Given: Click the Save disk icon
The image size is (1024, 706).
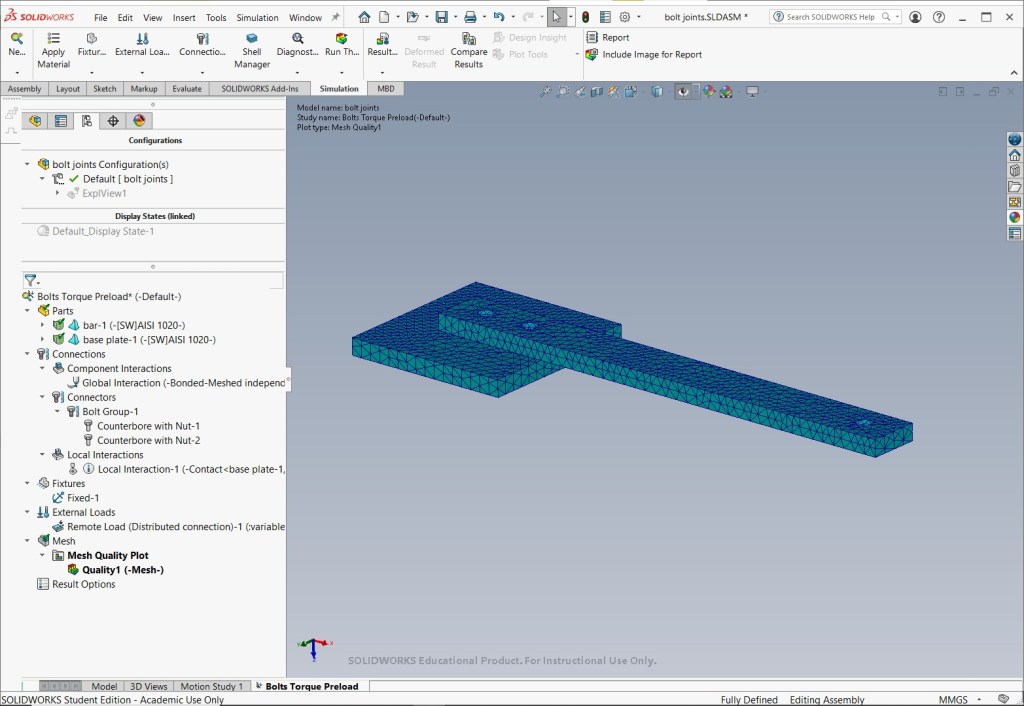Looking at the screenshot, I should [x=442, y=17].
